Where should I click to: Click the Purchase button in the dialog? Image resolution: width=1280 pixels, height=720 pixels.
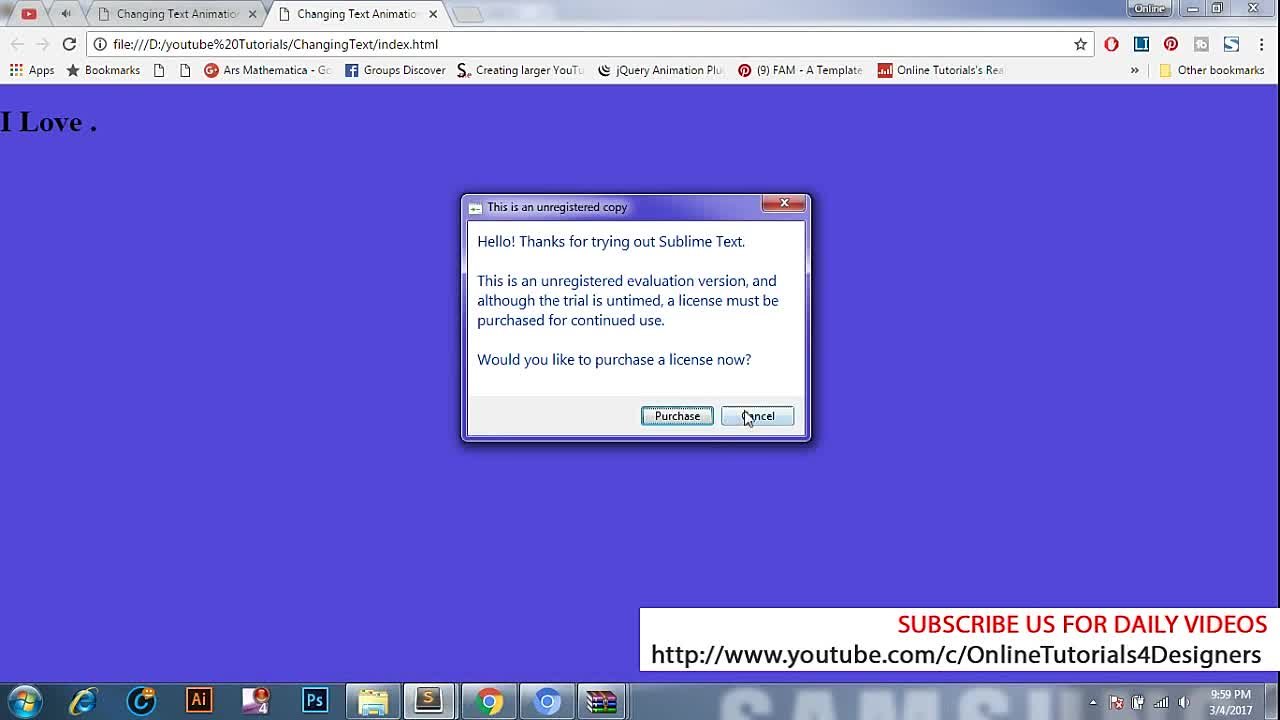coord(677,416)
